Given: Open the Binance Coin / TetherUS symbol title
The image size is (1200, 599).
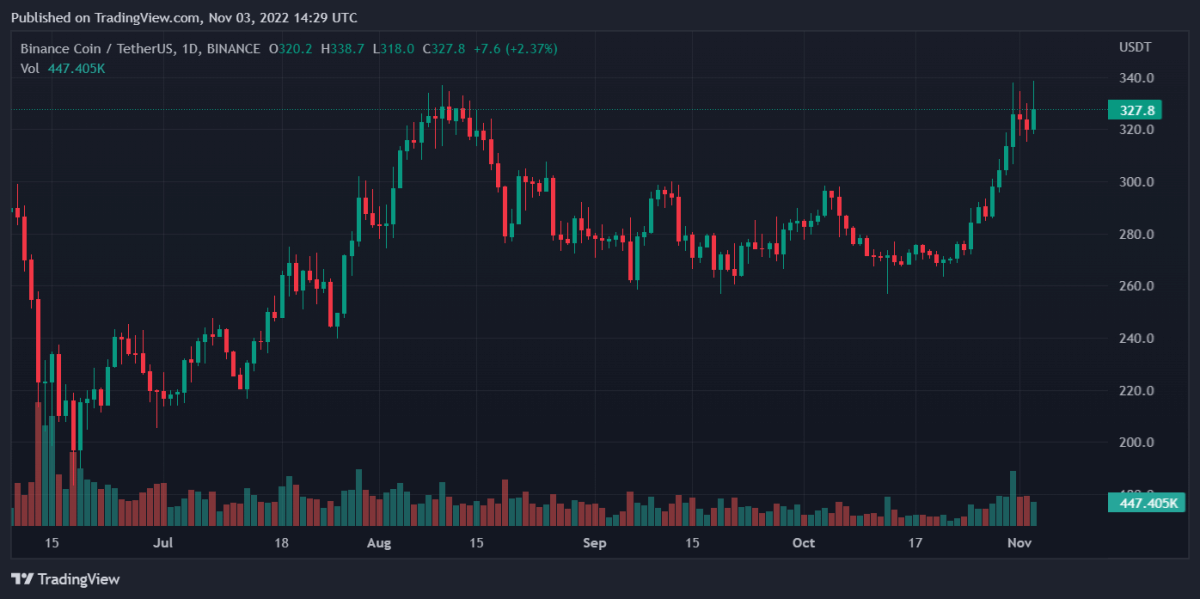Looking at the screenshot, I should pyautogui.click(x=96, y=48).
